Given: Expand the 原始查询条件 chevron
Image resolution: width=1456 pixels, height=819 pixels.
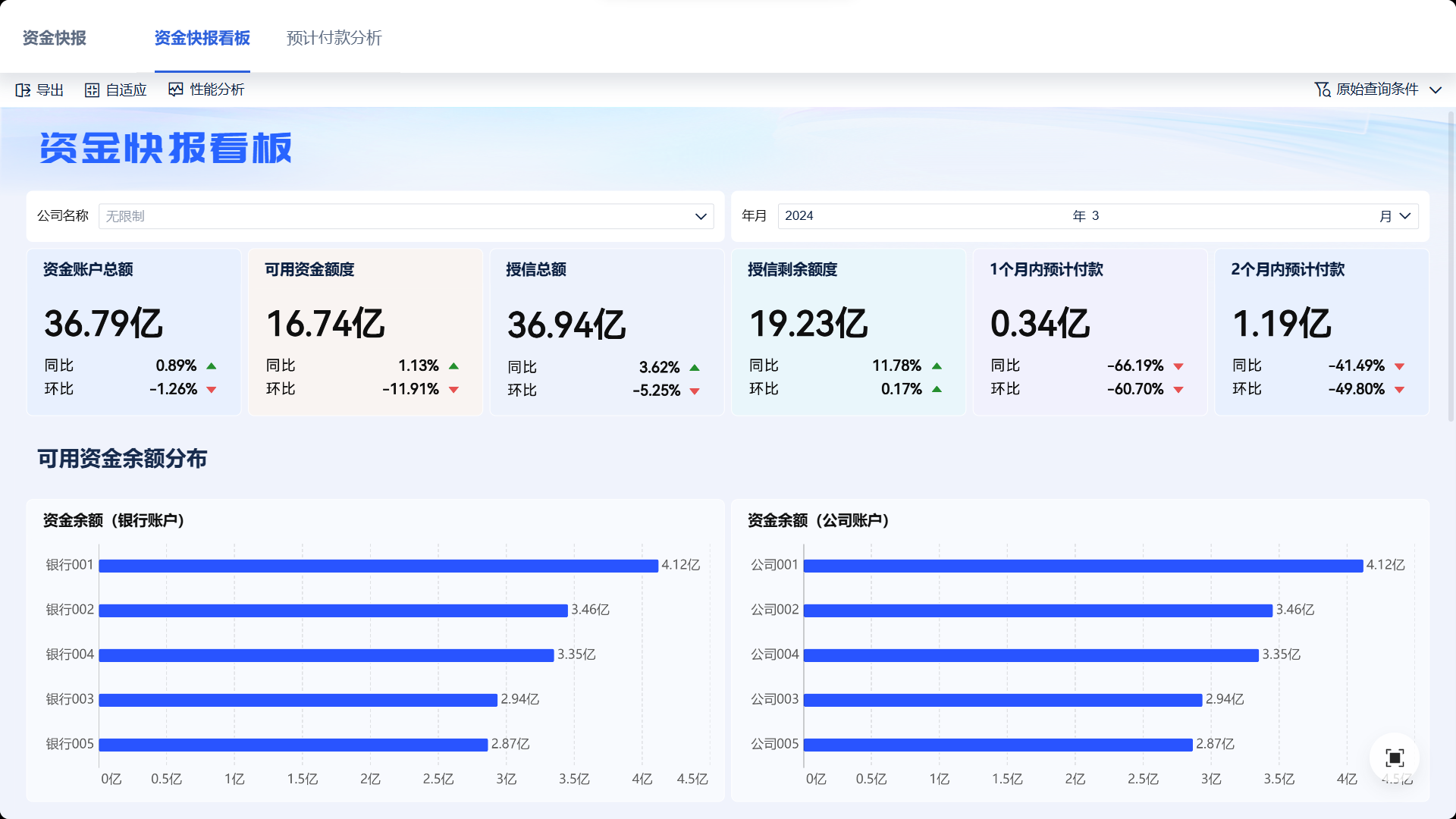Looking at the screenshot, I should (1436, 90).
